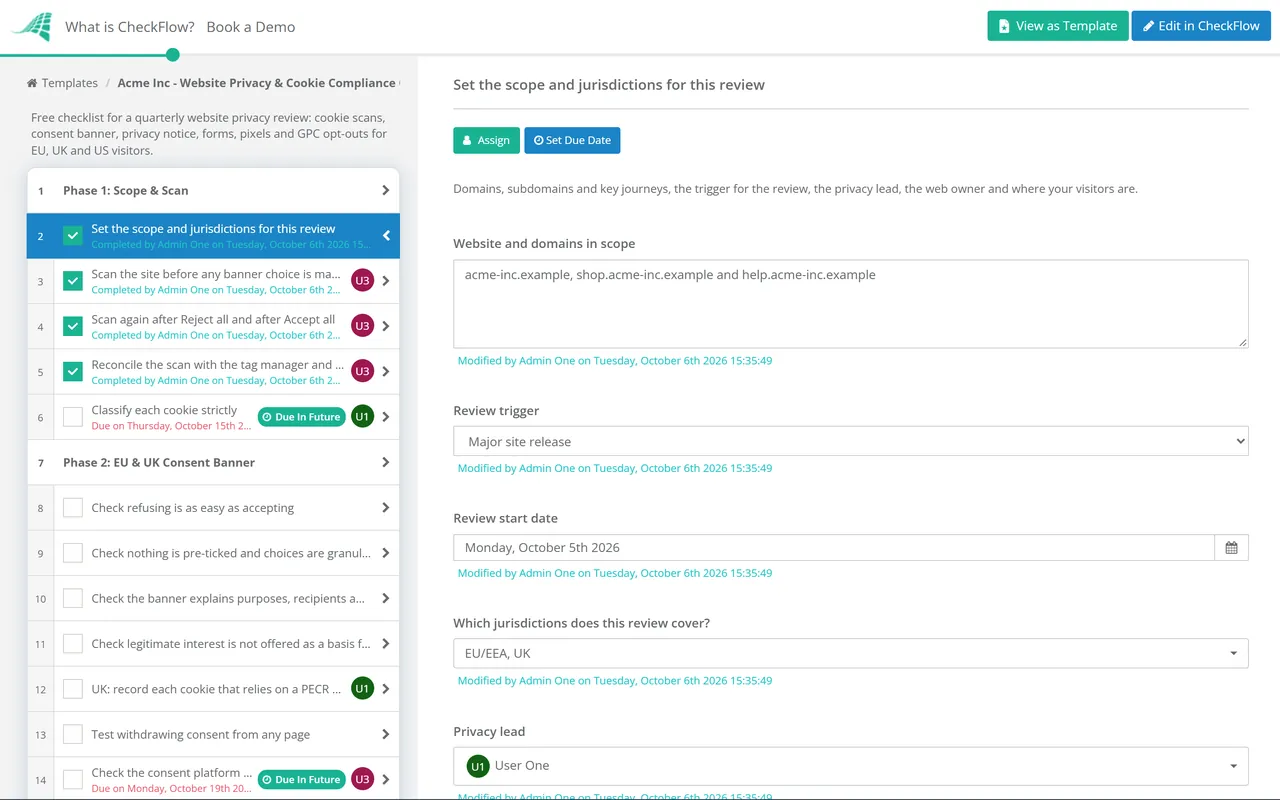Open the Review trigger dropdown
1280x800 pixels.
(851, 441)
